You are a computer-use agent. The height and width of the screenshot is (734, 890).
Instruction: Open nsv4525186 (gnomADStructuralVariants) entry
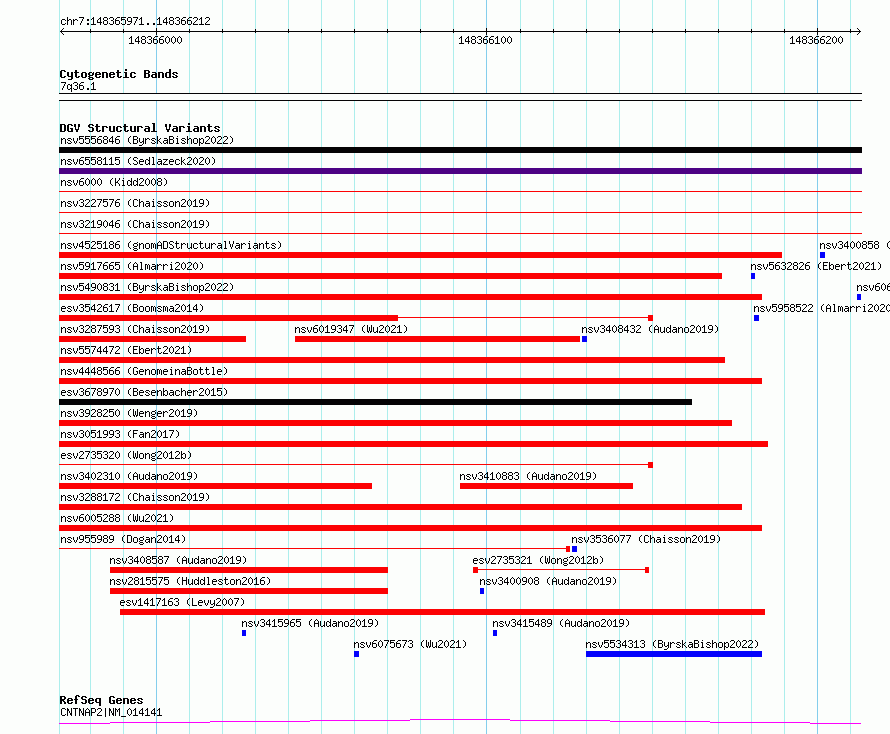(171, 245)
